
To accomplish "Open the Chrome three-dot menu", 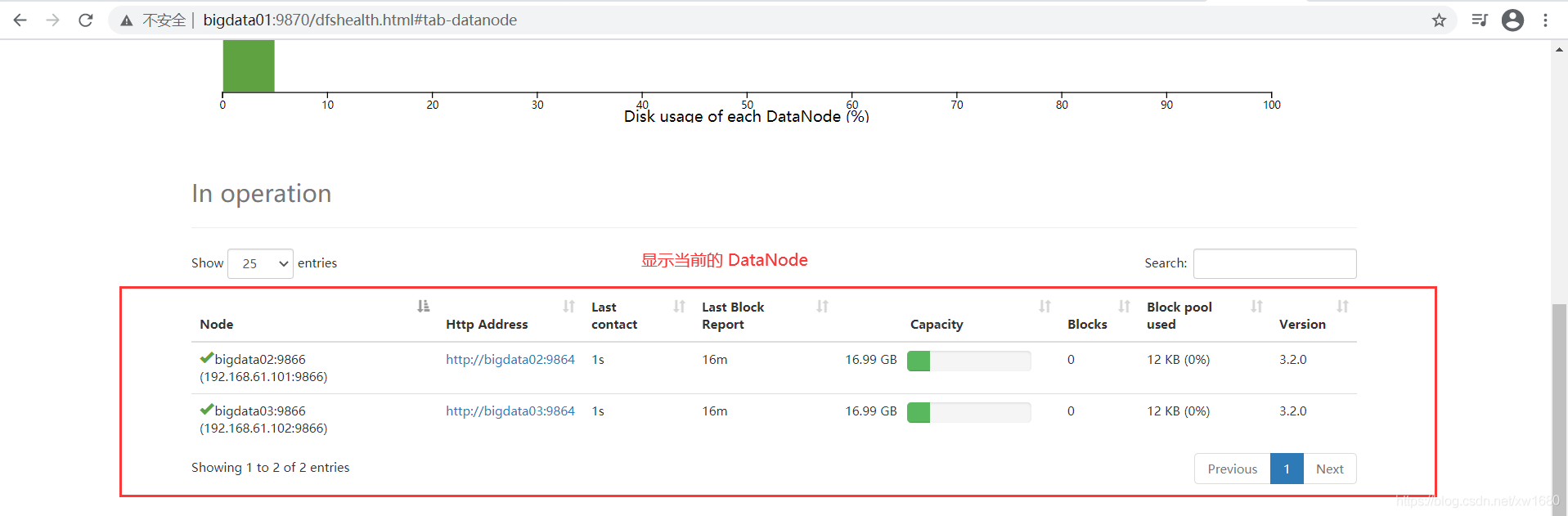I will [1545, 20].
